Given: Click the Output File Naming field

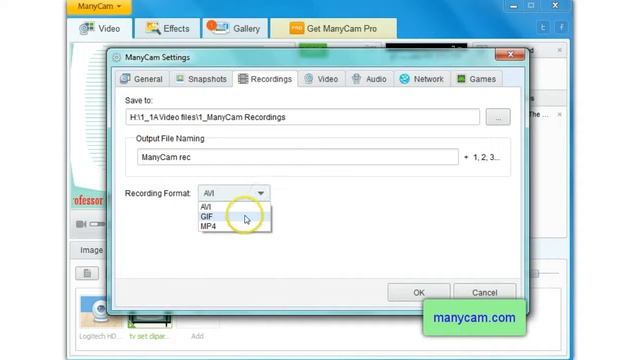Looking at the screenshot, I should 298,157.
